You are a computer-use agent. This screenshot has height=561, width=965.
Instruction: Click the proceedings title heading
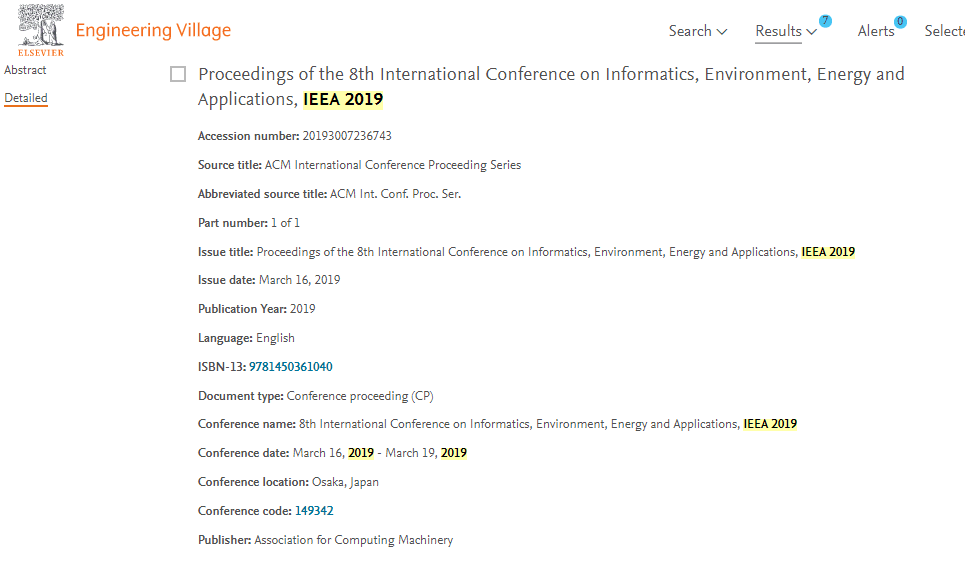click(x=551, y=87)
